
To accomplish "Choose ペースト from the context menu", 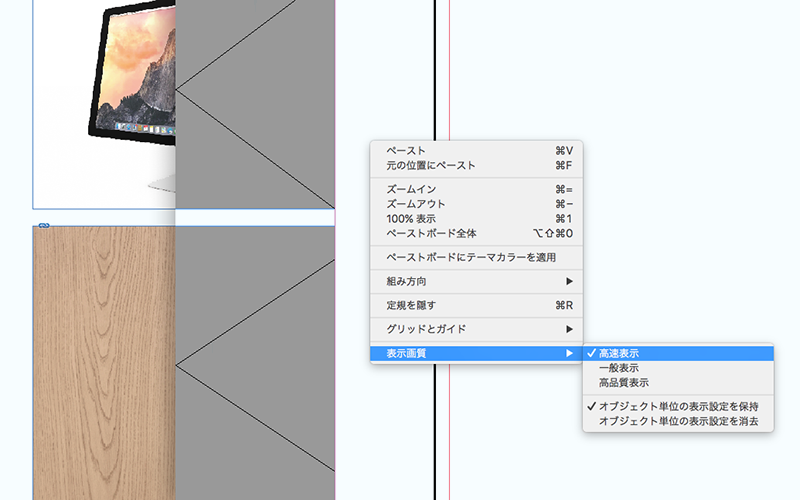I will click(477, 151).
